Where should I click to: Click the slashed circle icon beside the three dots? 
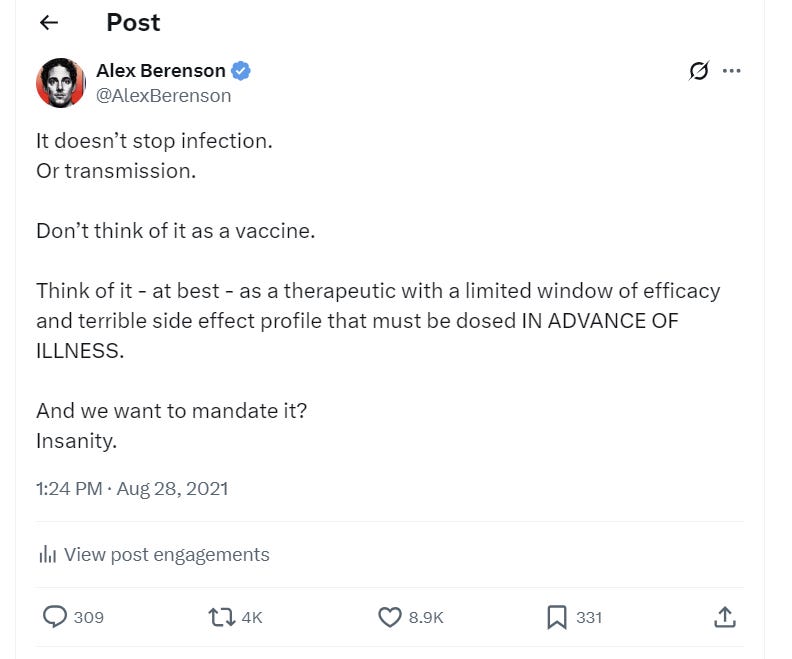(699, 71)
